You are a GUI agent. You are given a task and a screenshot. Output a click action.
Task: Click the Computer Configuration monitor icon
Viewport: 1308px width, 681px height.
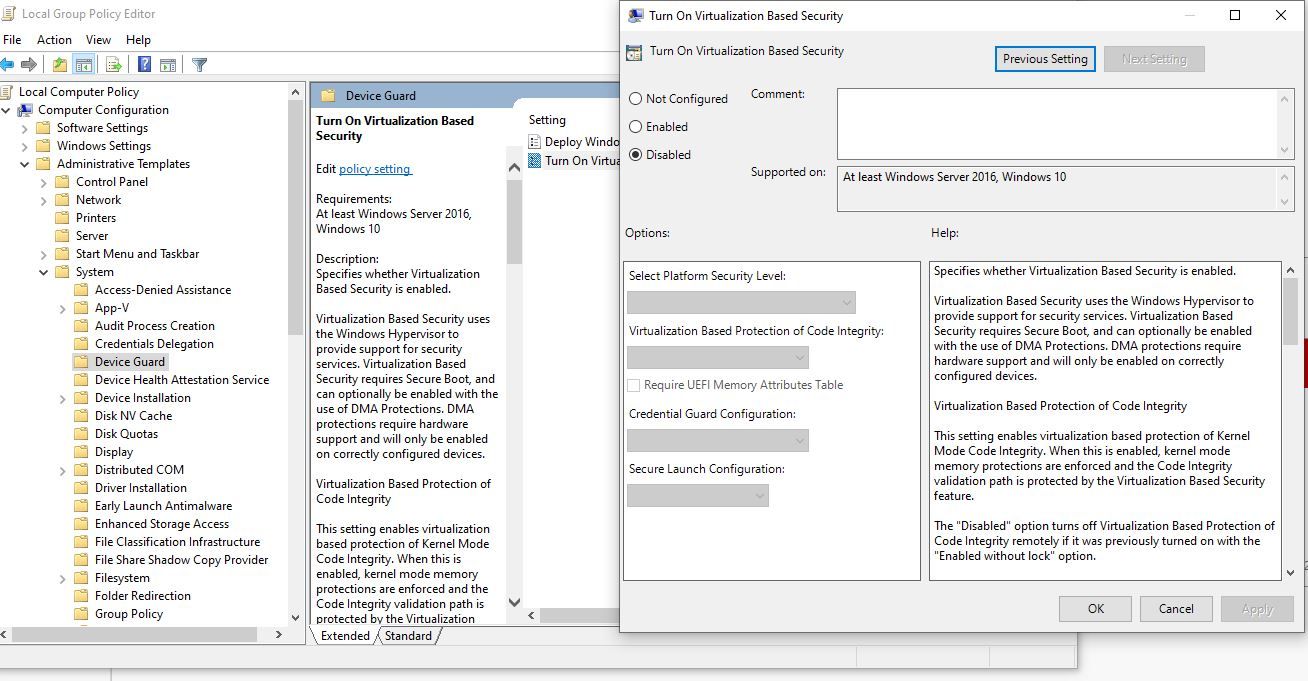tap(25, 110)
